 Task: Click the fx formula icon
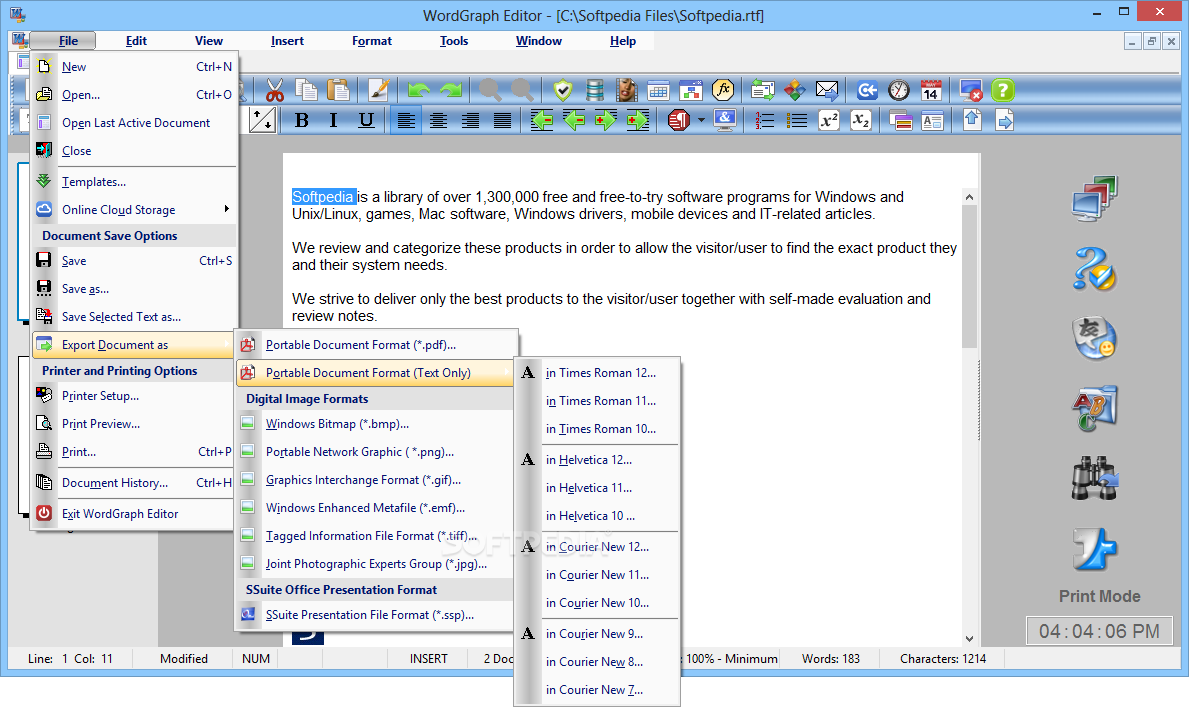(723, 90)
